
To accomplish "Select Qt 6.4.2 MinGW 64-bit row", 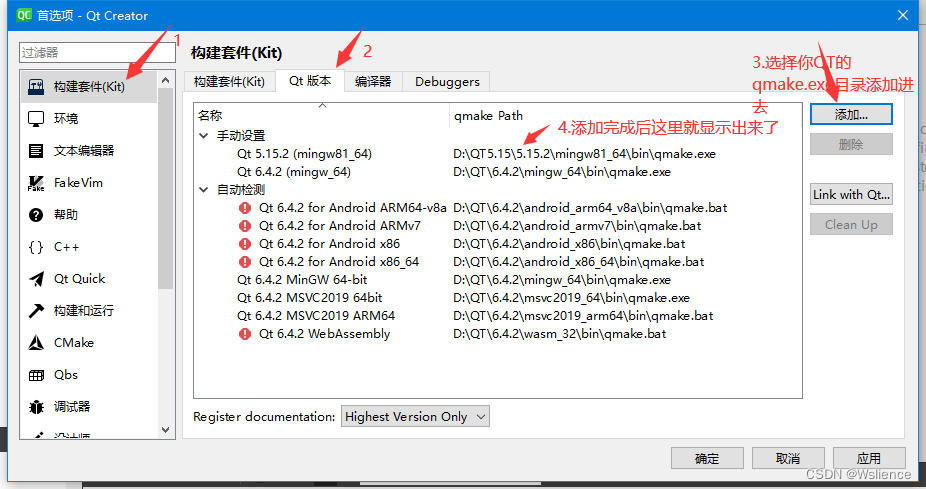I will pyautogui.click(x=497, y=280).
